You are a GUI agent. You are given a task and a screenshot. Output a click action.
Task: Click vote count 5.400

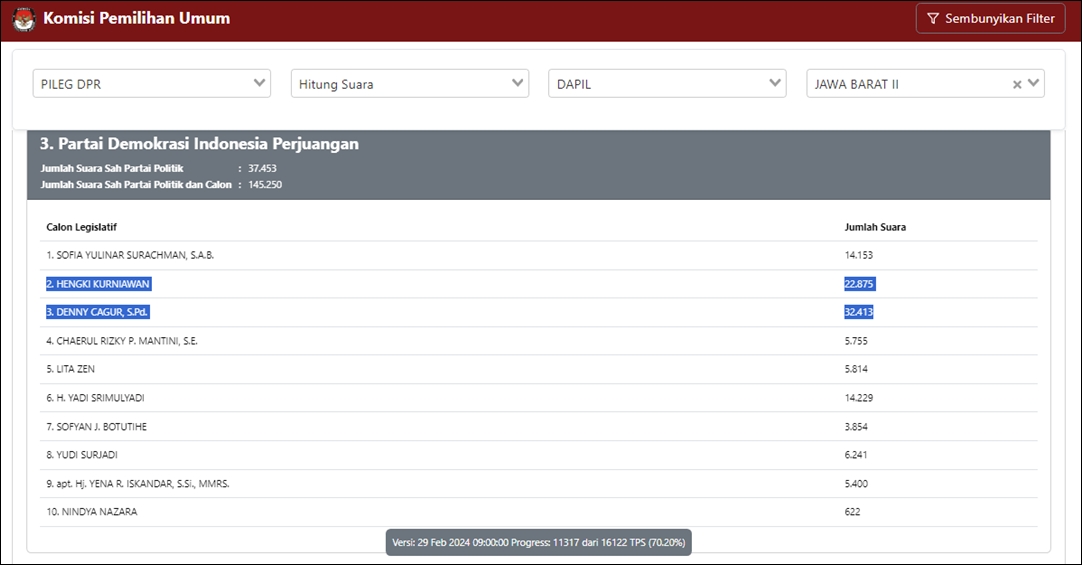[856, 484]
